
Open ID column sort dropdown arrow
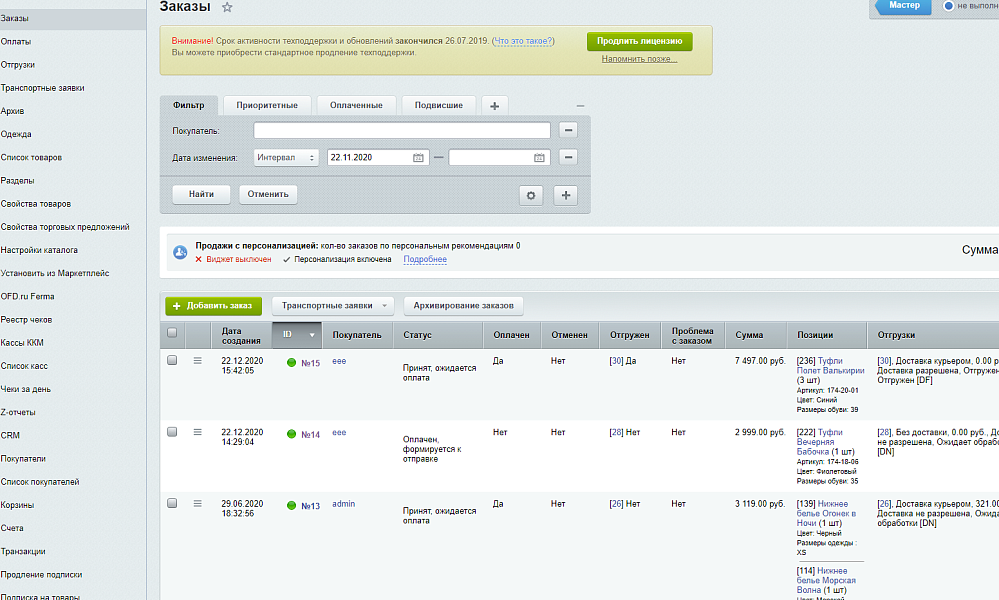[x=312, y=335]
